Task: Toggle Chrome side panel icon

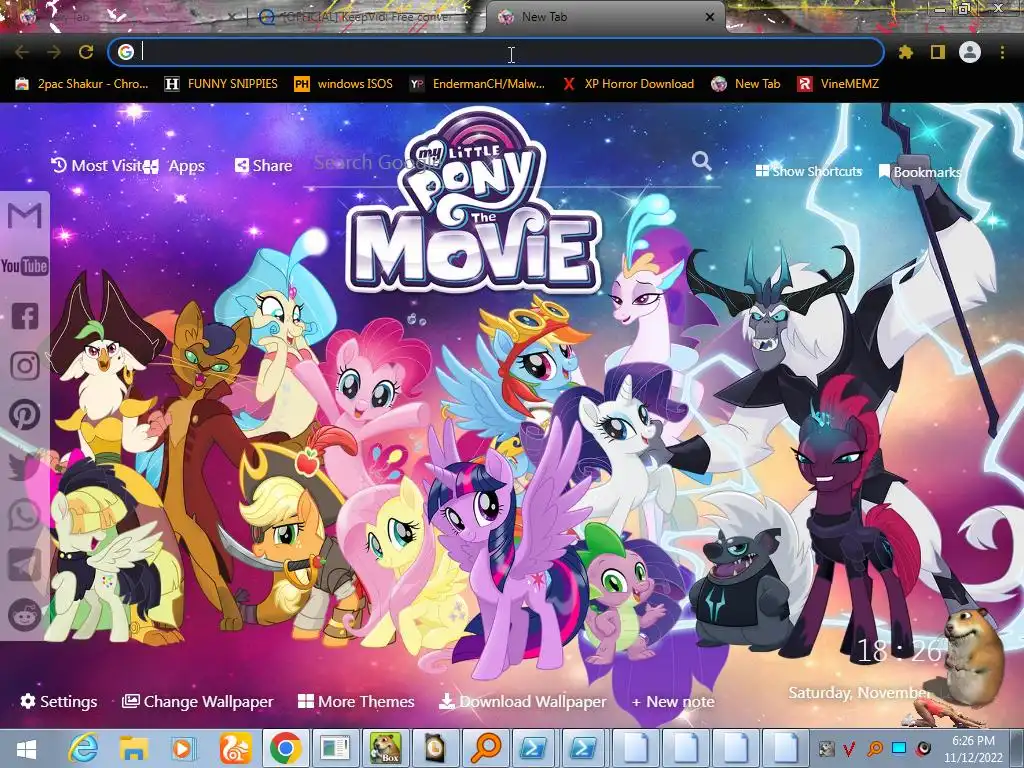Action: click(938, 52)
